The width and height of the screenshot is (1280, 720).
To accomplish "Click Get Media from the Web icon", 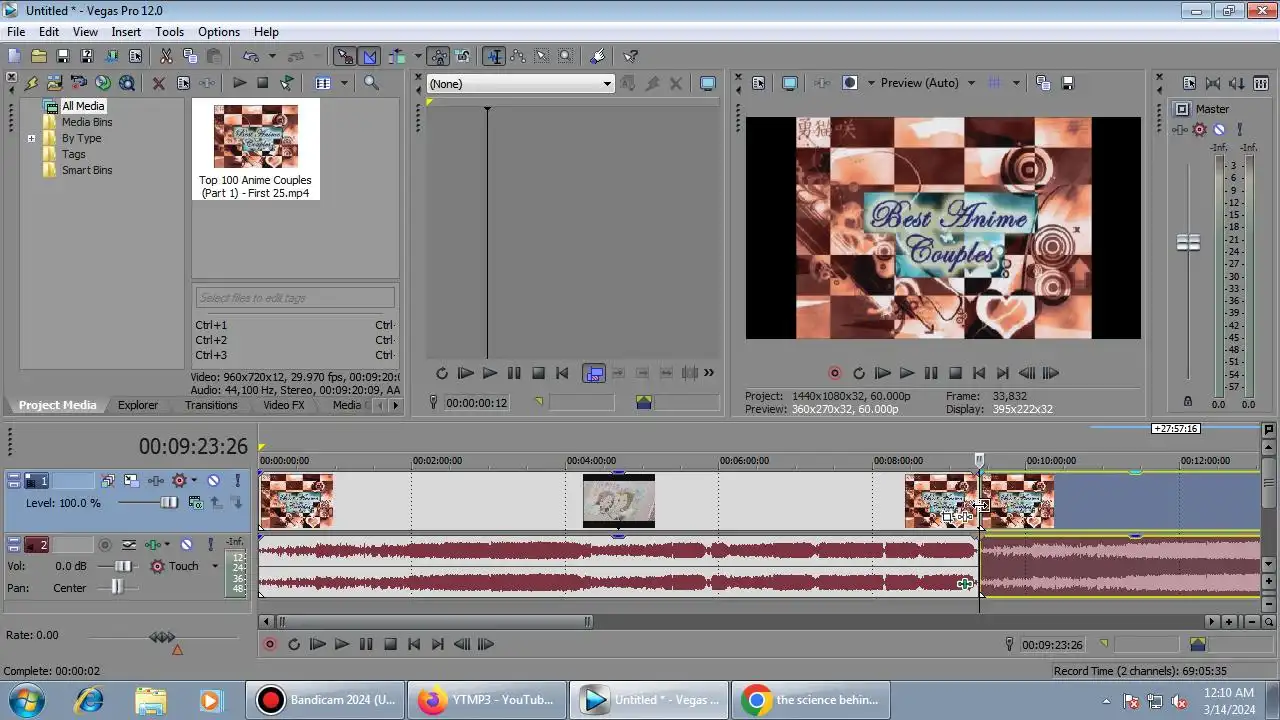I will click(x=126, y=83).
